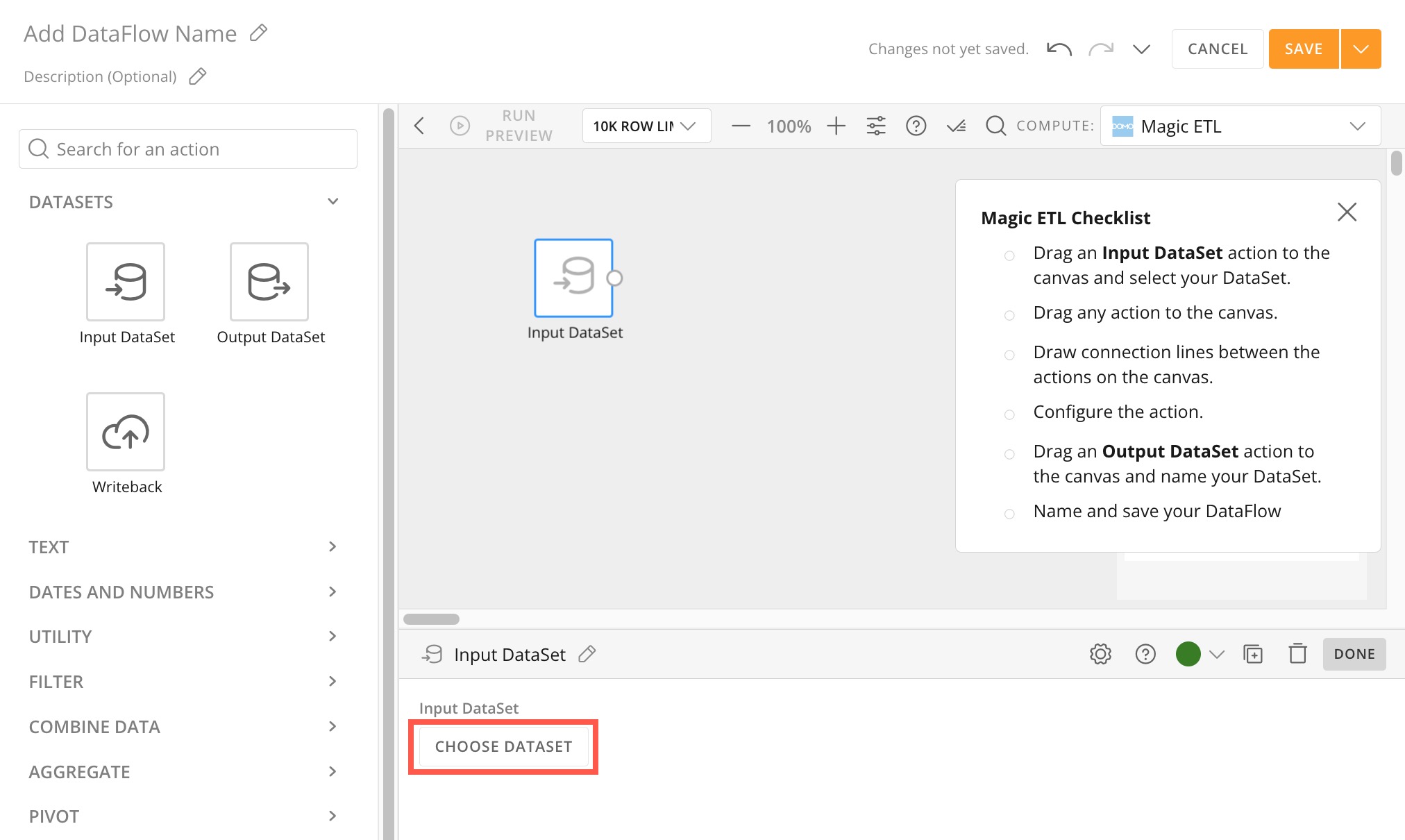Click the CHOOSE DATASET button
The width and height of the screenshot is (1405, 840).
point(503,746)
